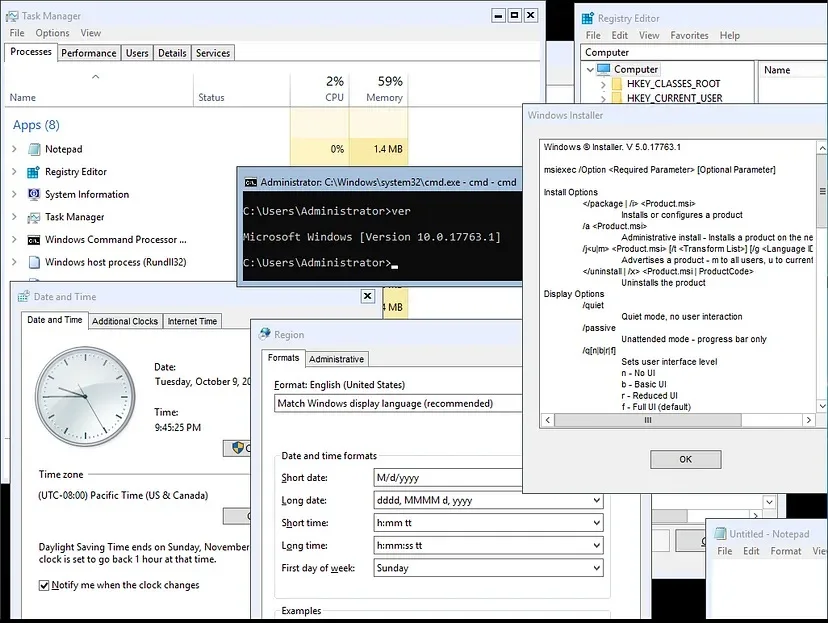The image size is (828, 623).
Task: Click the cmd.exe title bar icon
Action: [x=251, y=182]
